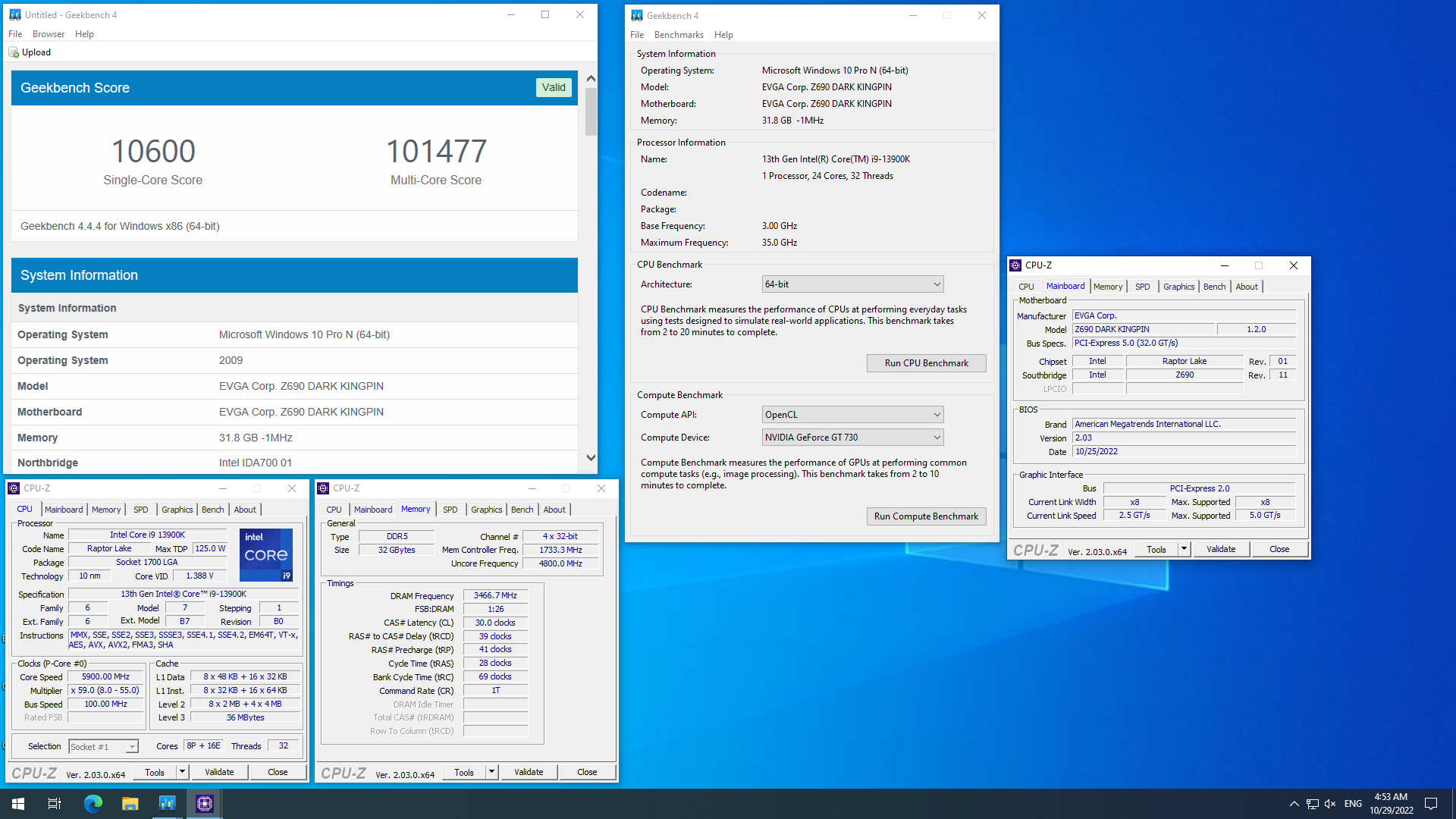The width and height of the screenshot is (1456, 819).
Task: Switch to Mainboard tab in Memory CPU-Z window
Action: coord(373,510)
